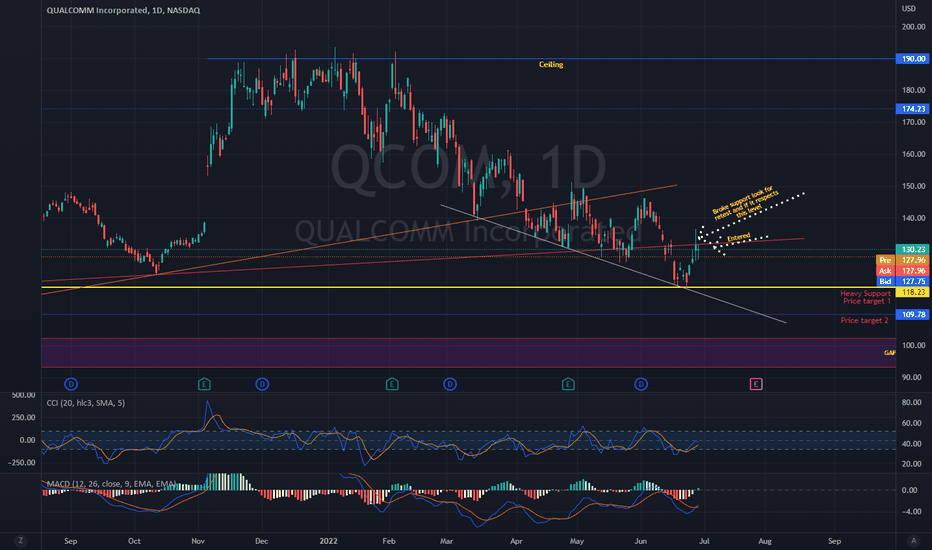Click the Mar label on time axis

(446, 541)
